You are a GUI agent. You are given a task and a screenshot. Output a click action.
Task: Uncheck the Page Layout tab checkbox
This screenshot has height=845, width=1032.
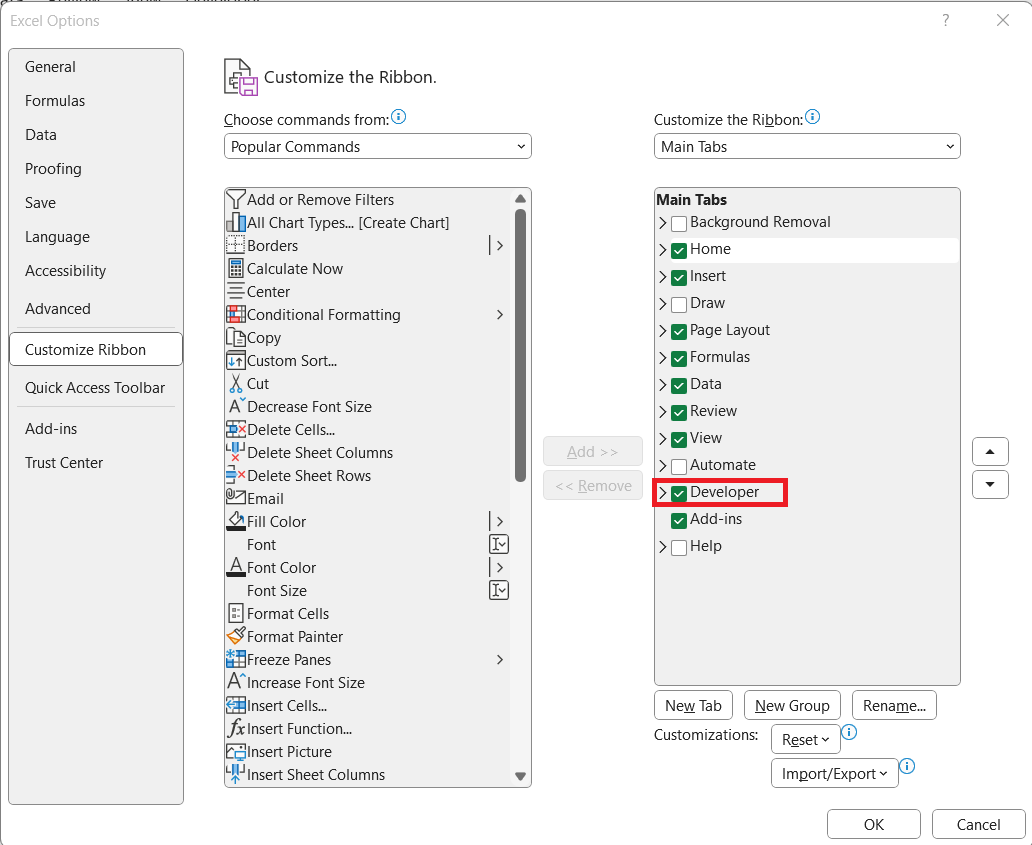pyautogui.click(x=679, y=331)
